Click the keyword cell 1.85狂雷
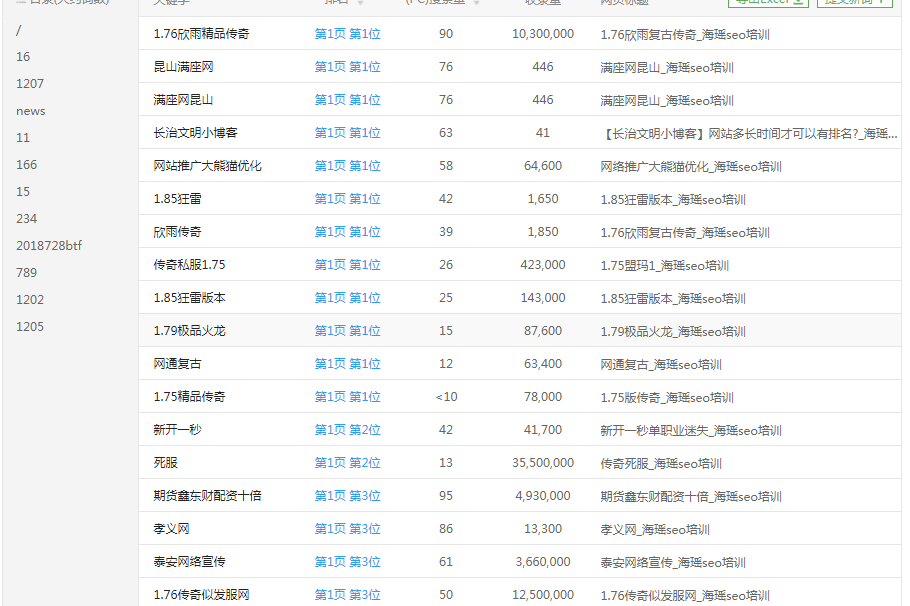Viewport: 910px width, 606px height. [x=178, y=199]
